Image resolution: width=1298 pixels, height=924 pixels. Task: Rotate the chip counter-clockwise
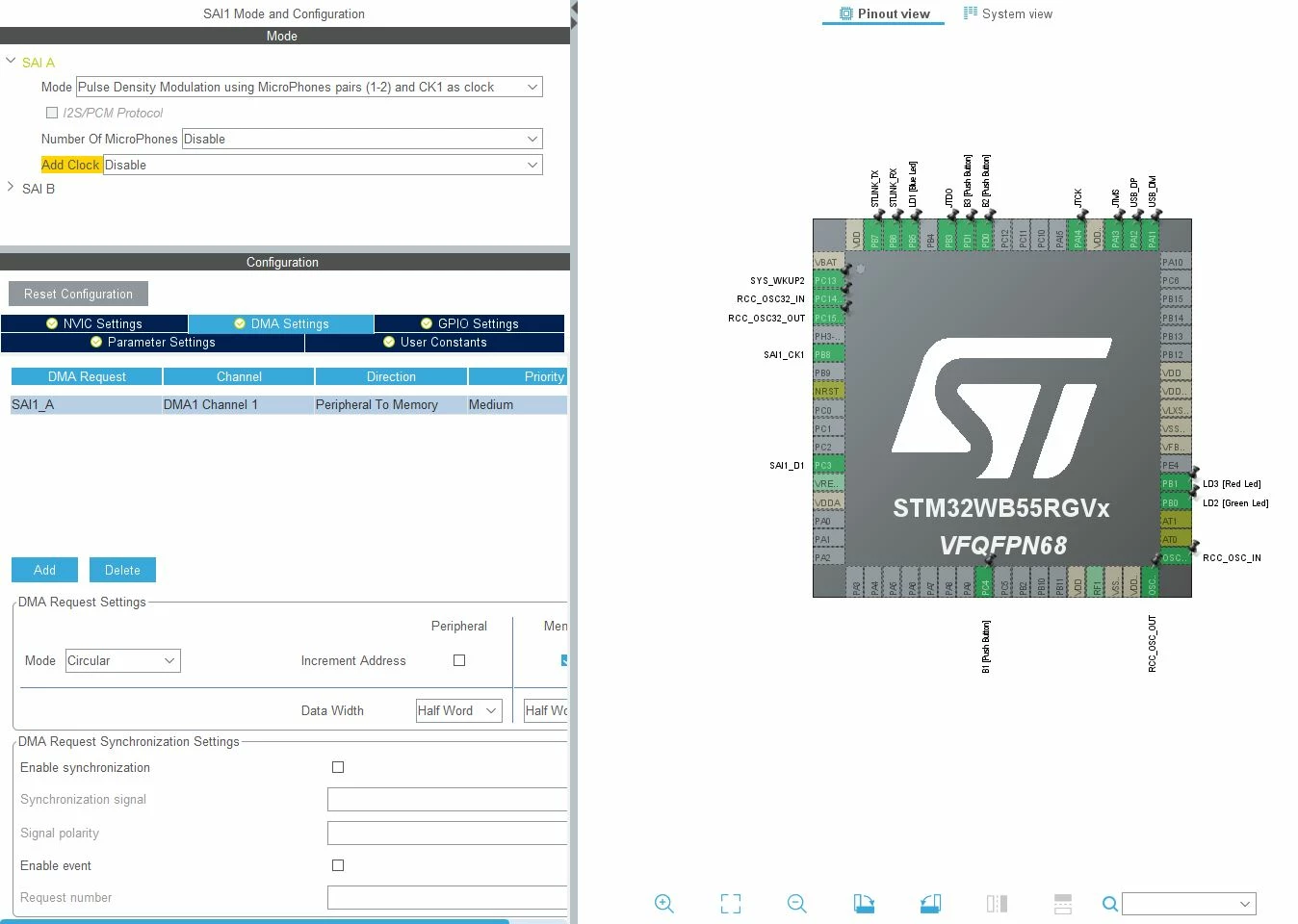coord(930,904)
